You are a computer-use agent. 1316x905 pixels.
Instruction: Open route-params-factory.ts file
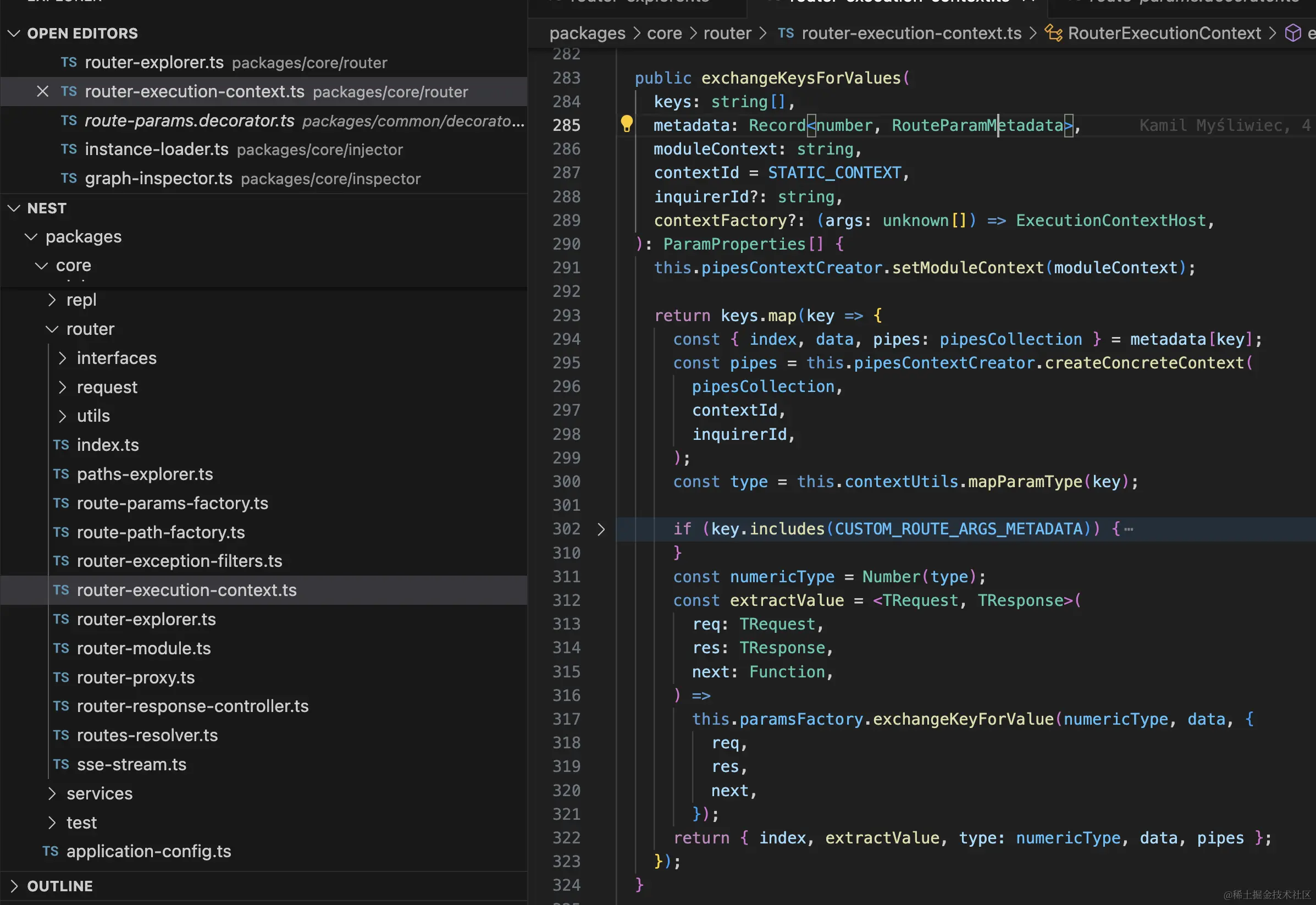point(263,503)
